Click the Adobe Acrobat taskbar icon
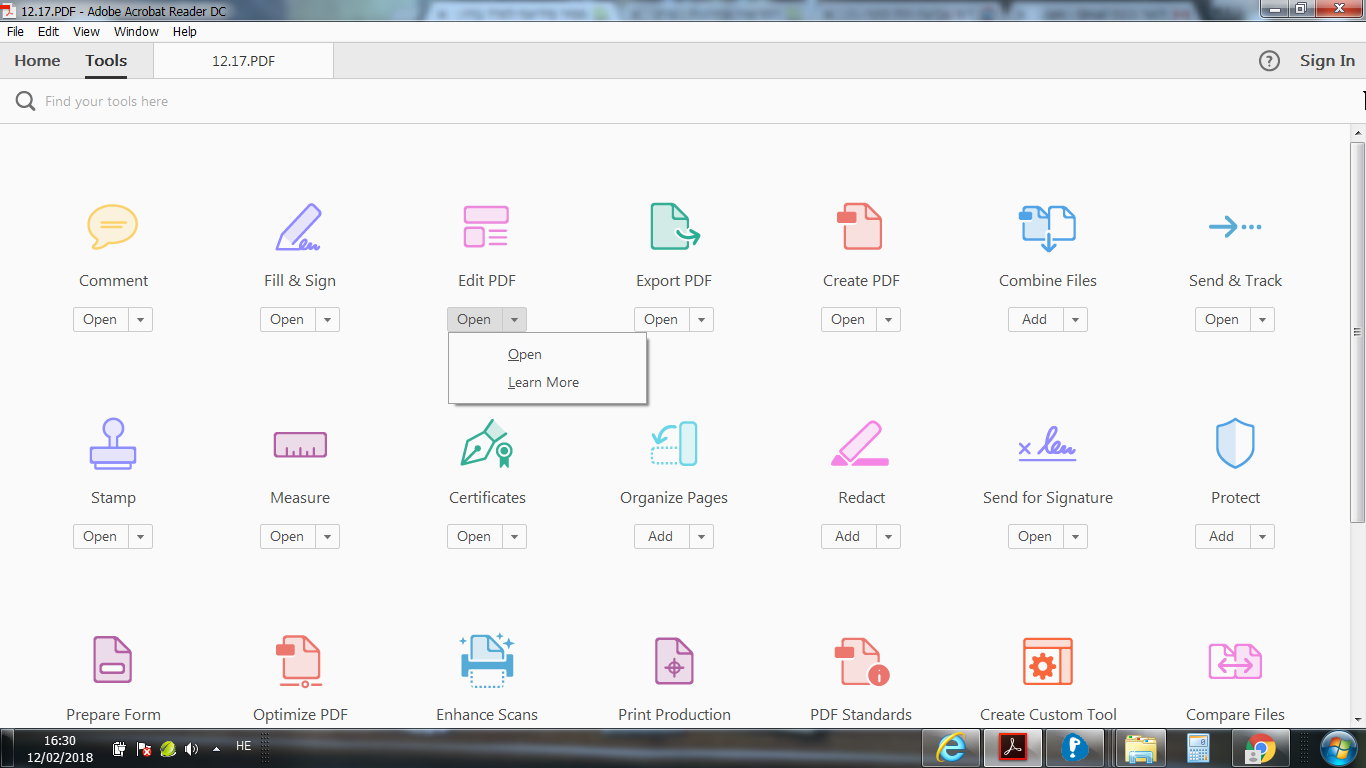The height and width of the screenshot is (768, 1366). (x=1013, y=748)
